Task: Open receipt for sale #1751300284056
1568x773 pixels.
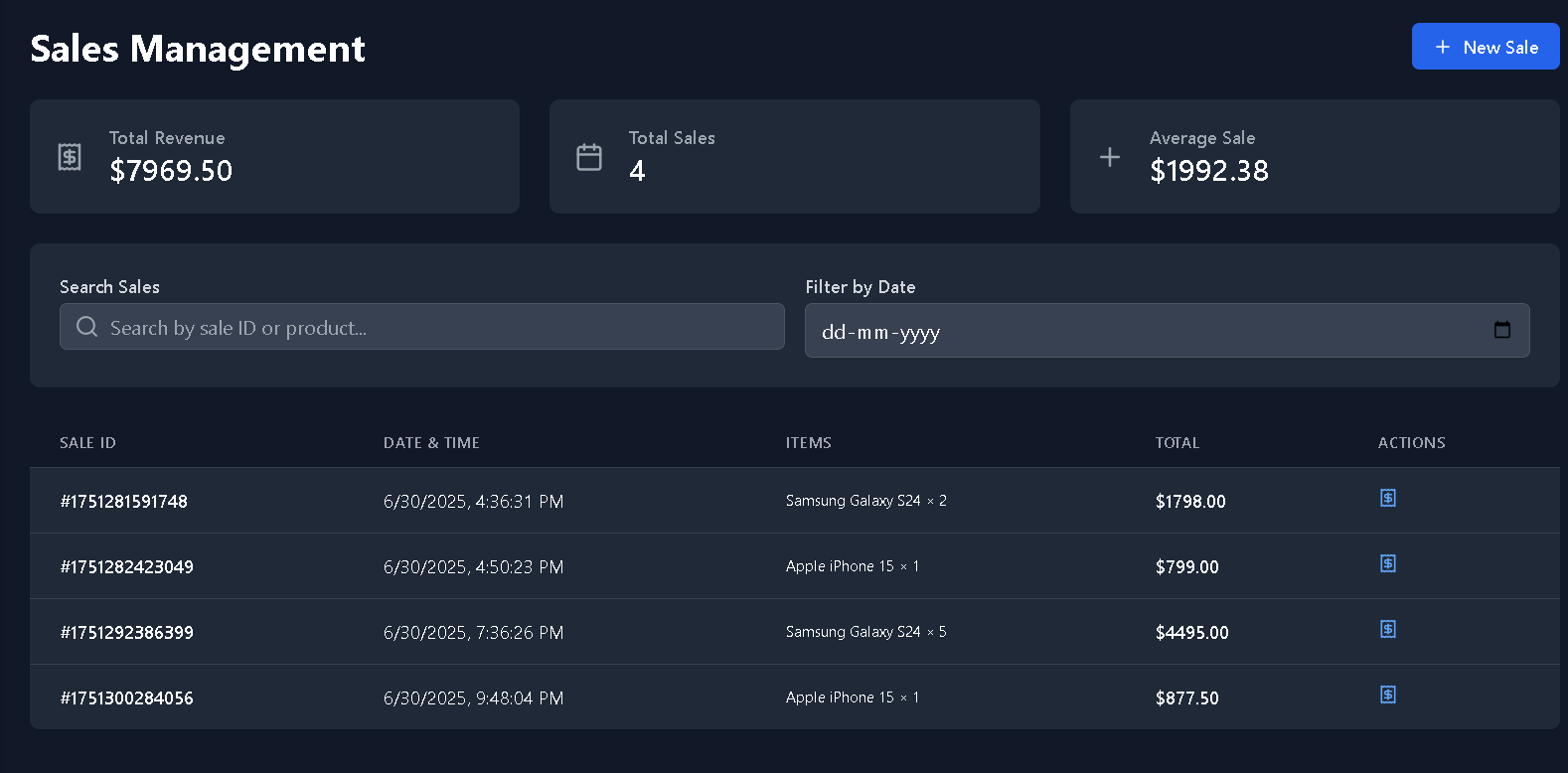Action: (1388, 695)
